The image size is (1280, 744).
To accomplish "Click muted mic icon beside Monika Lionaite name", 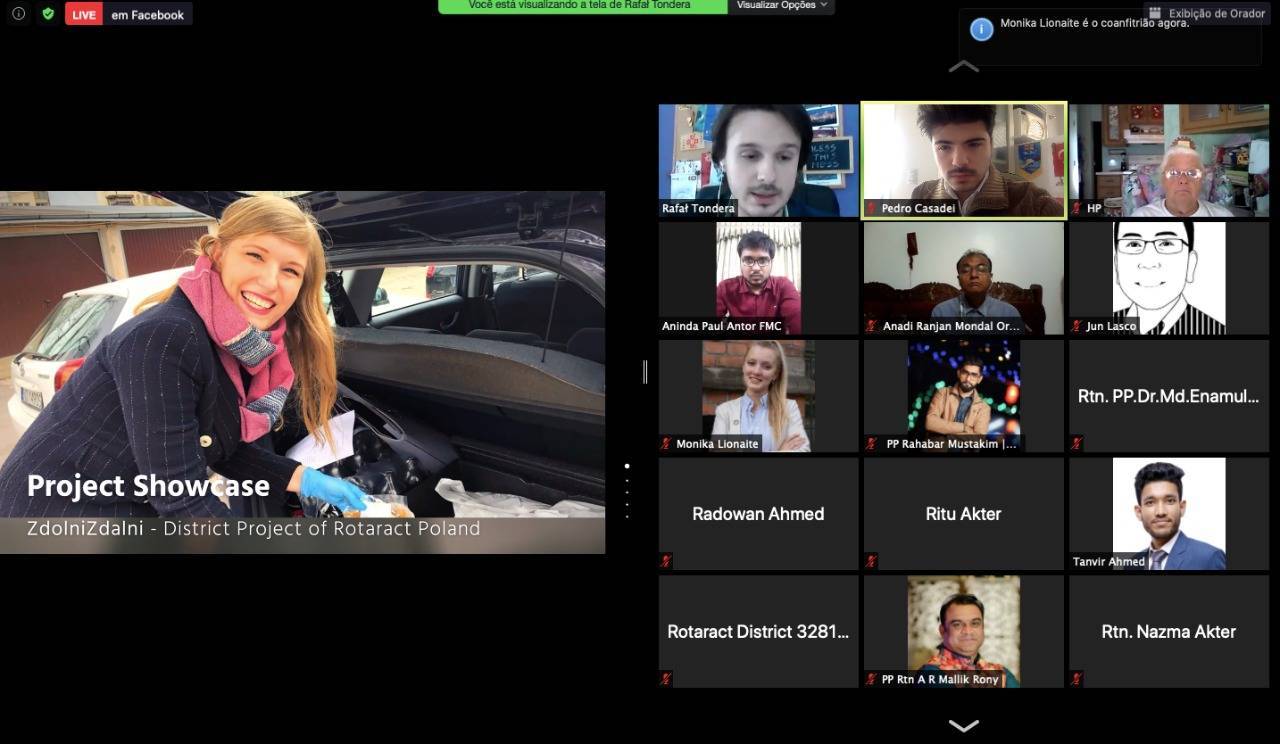I will pyautogui.click(x=666, y=444).
